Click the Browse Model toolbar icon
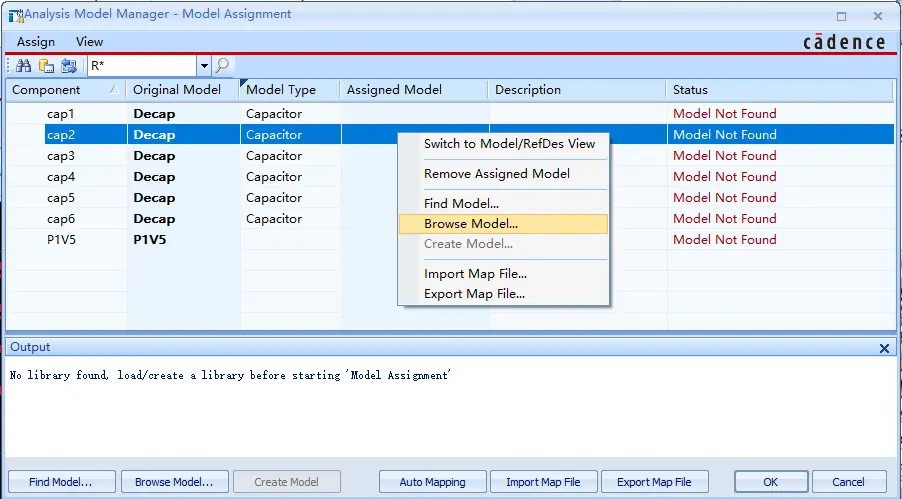 tap(46, 66)
